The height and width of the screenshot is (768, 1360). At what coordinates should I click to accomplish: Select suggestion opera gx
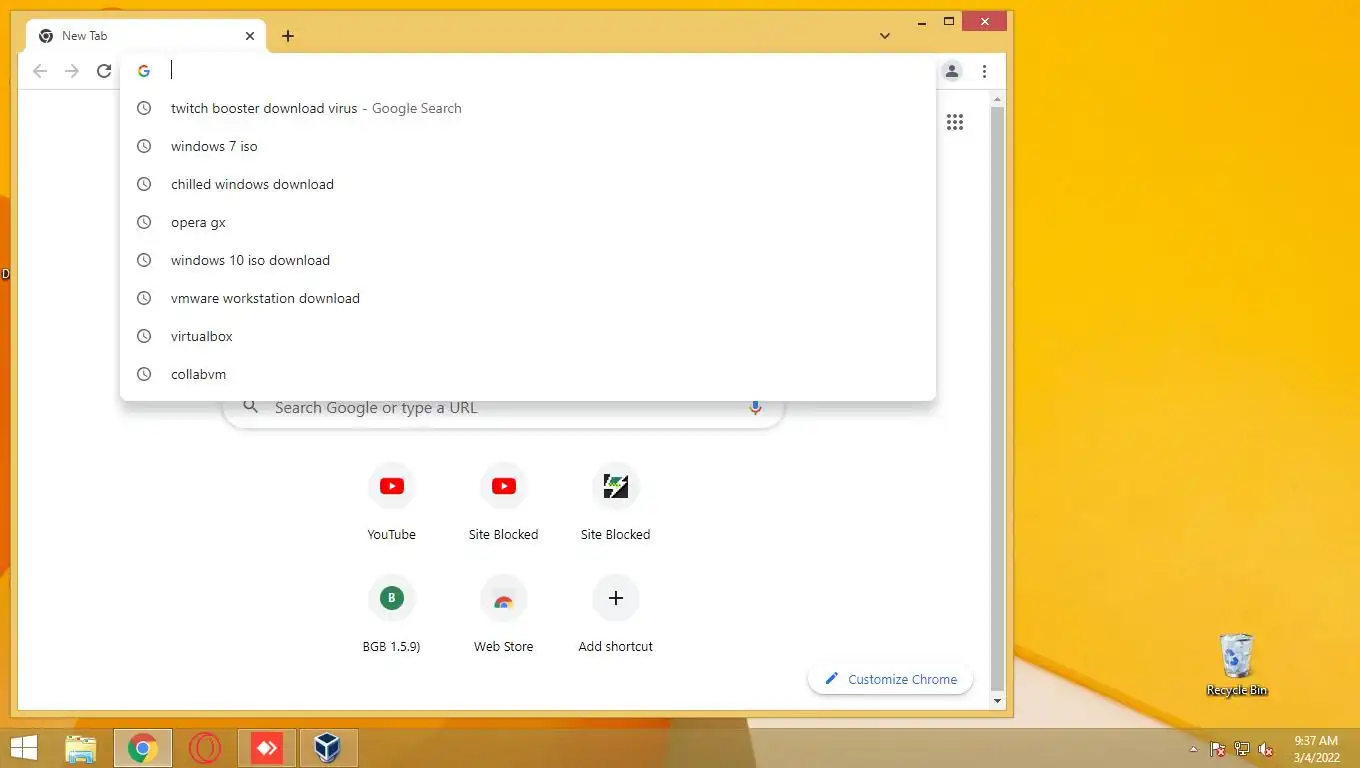tap(528, 222)
